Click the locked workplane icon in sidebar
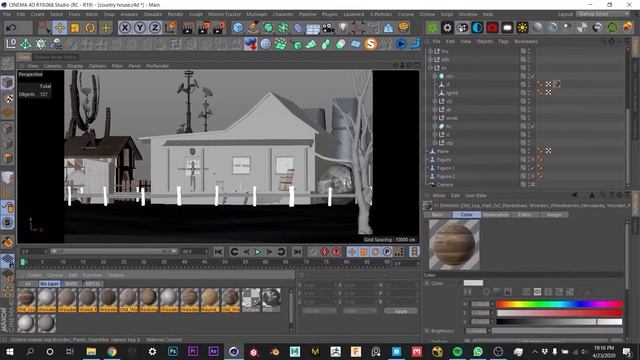640x360 pixels. [x=8, y=260]
